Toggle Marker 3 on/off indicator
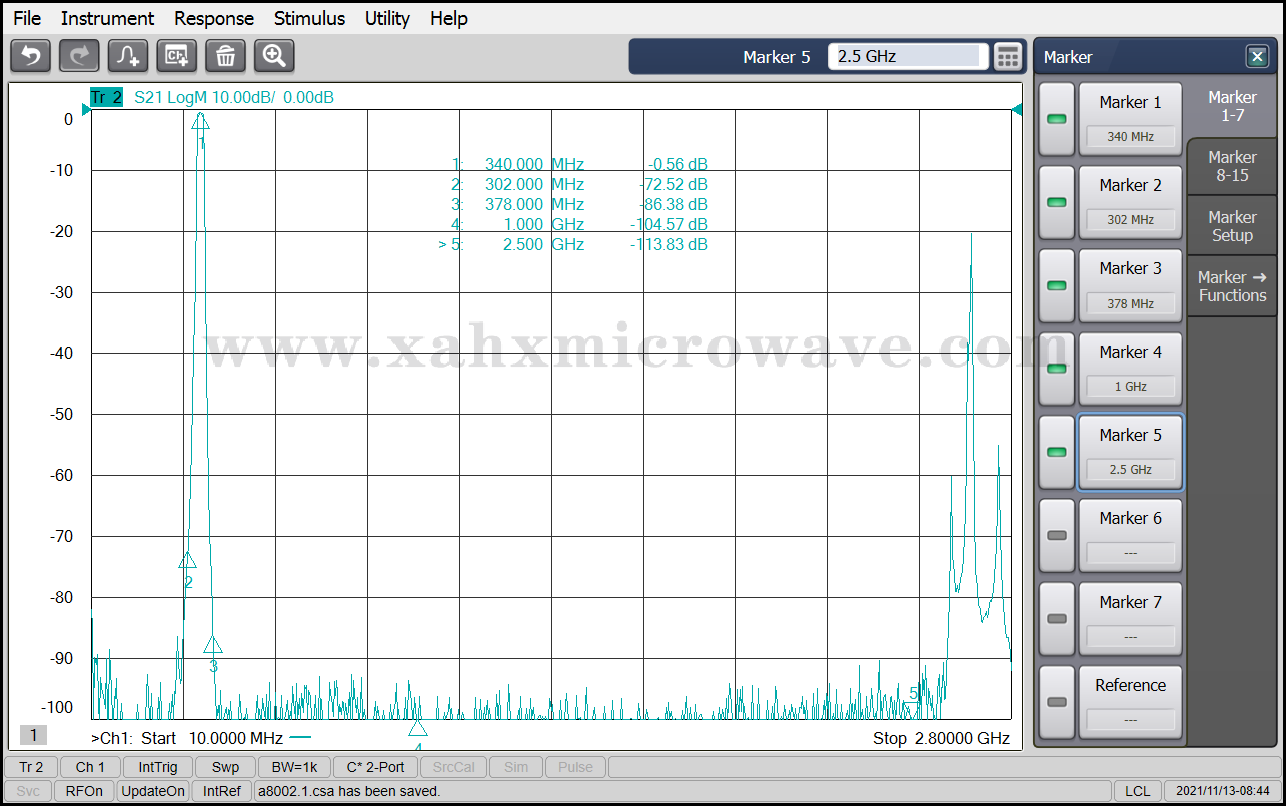 (x=1056, y=285)
